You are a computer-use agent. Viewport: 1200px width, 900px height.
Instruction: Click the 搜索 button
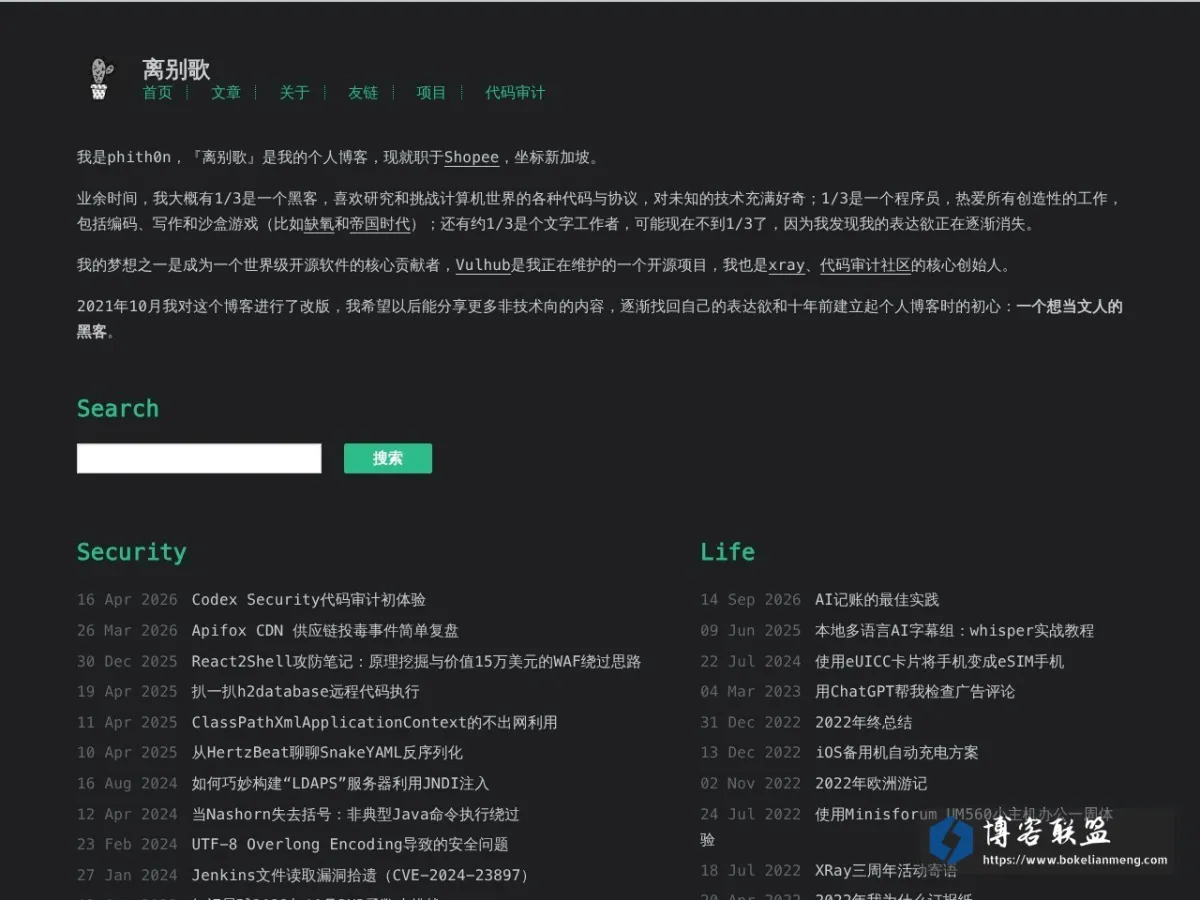(388, 458)
